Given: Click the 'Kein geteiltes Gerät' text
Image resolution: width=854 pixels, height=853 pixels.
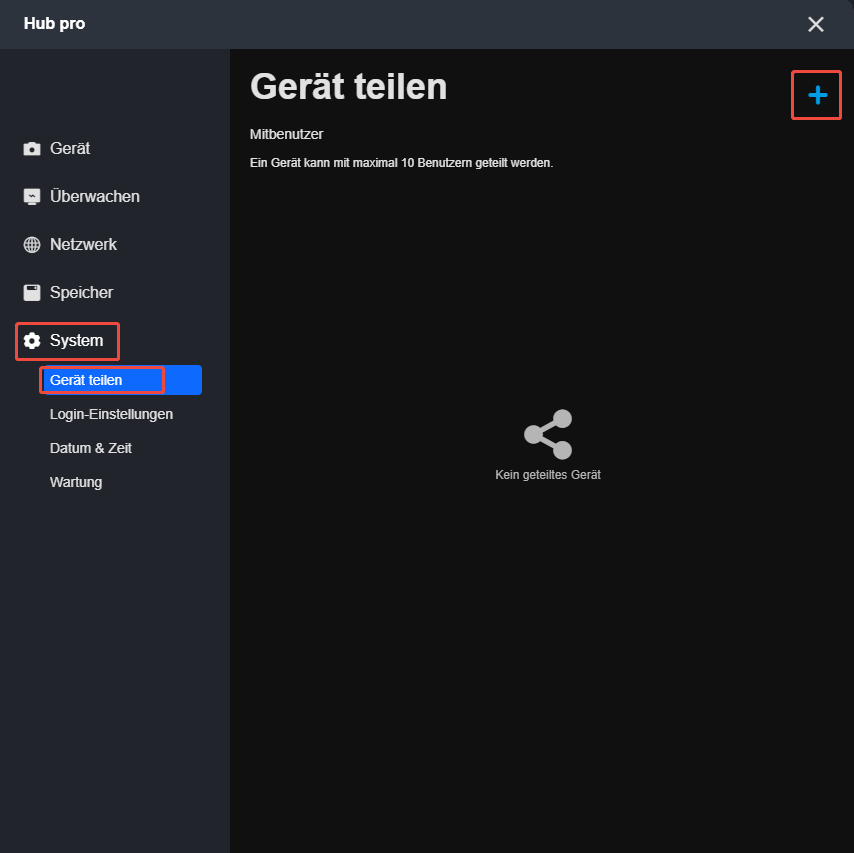Looking at the screenshot, I should coord(547,475).
